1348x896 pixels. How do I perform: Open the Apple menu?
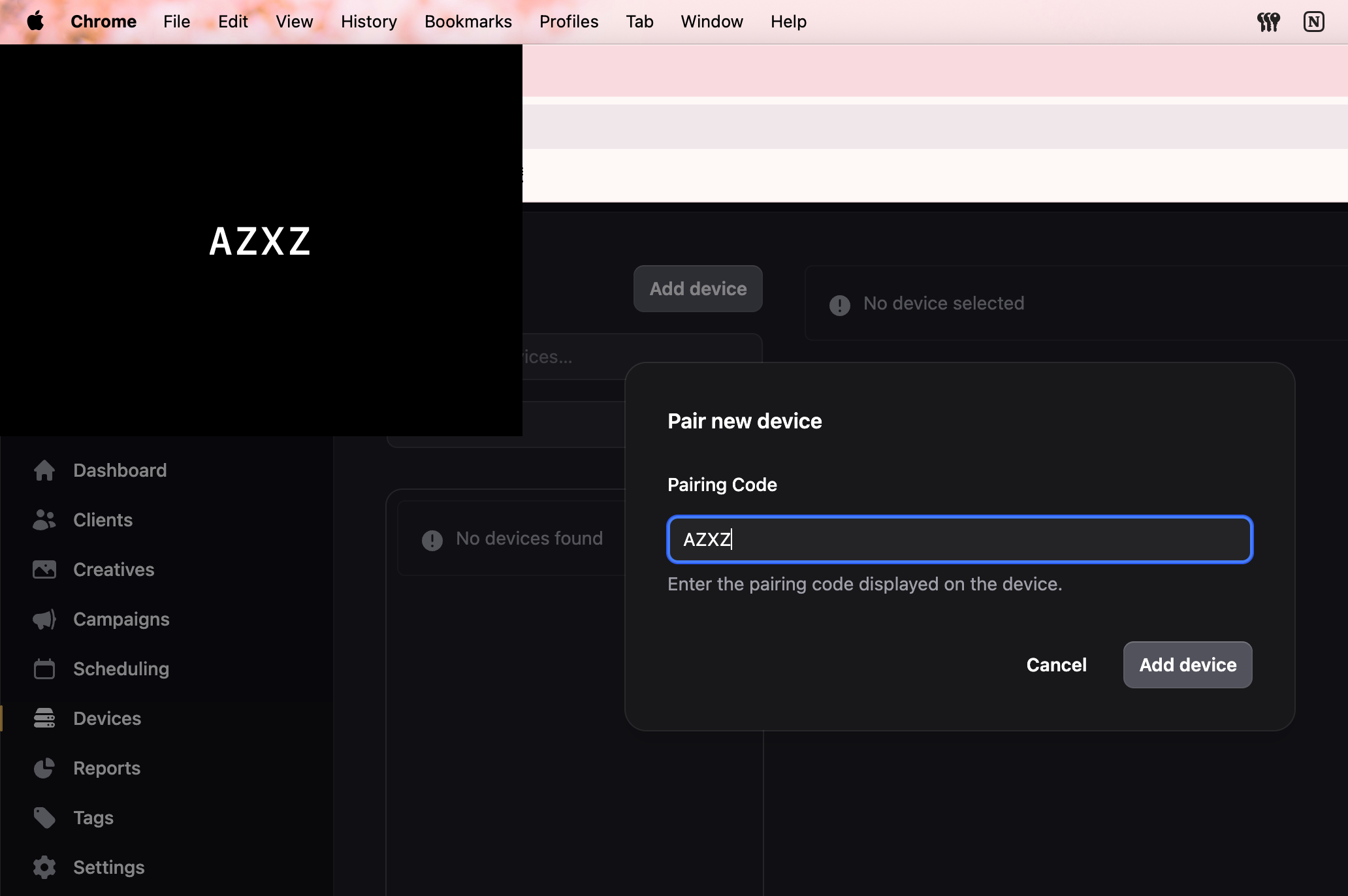click(35, 22)
